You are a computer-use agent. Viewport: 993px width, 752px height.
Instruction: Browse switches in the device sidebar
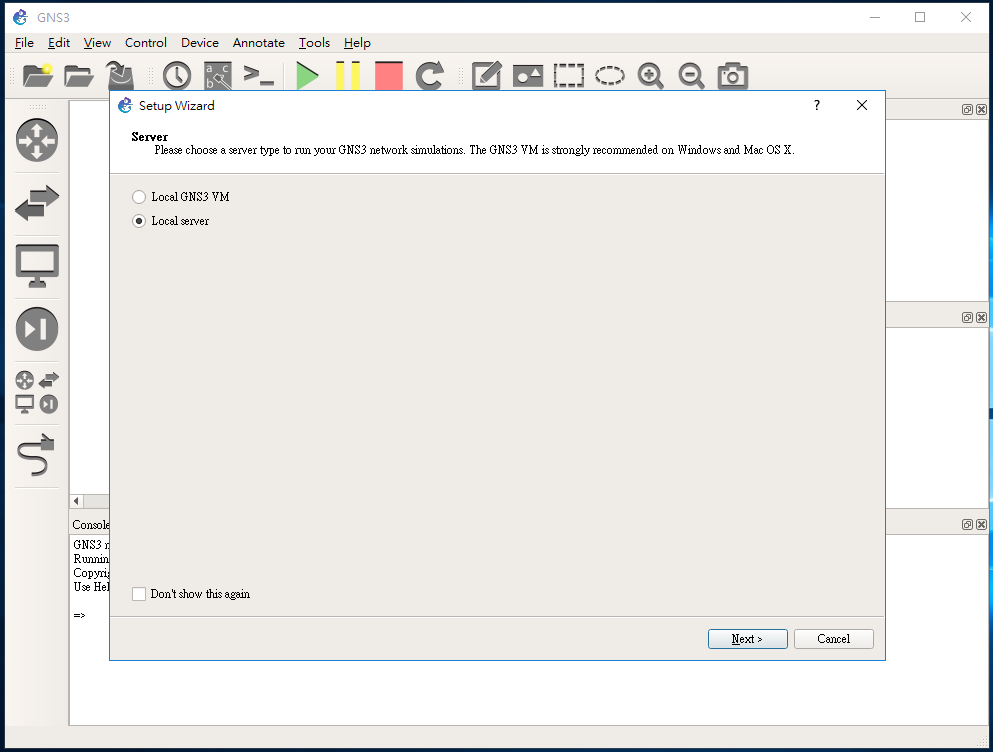[37, 203]
